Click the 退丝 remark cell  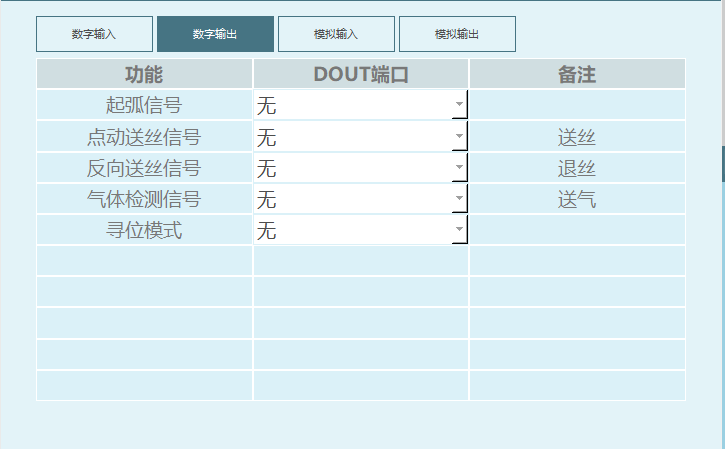tap(577, 167)
